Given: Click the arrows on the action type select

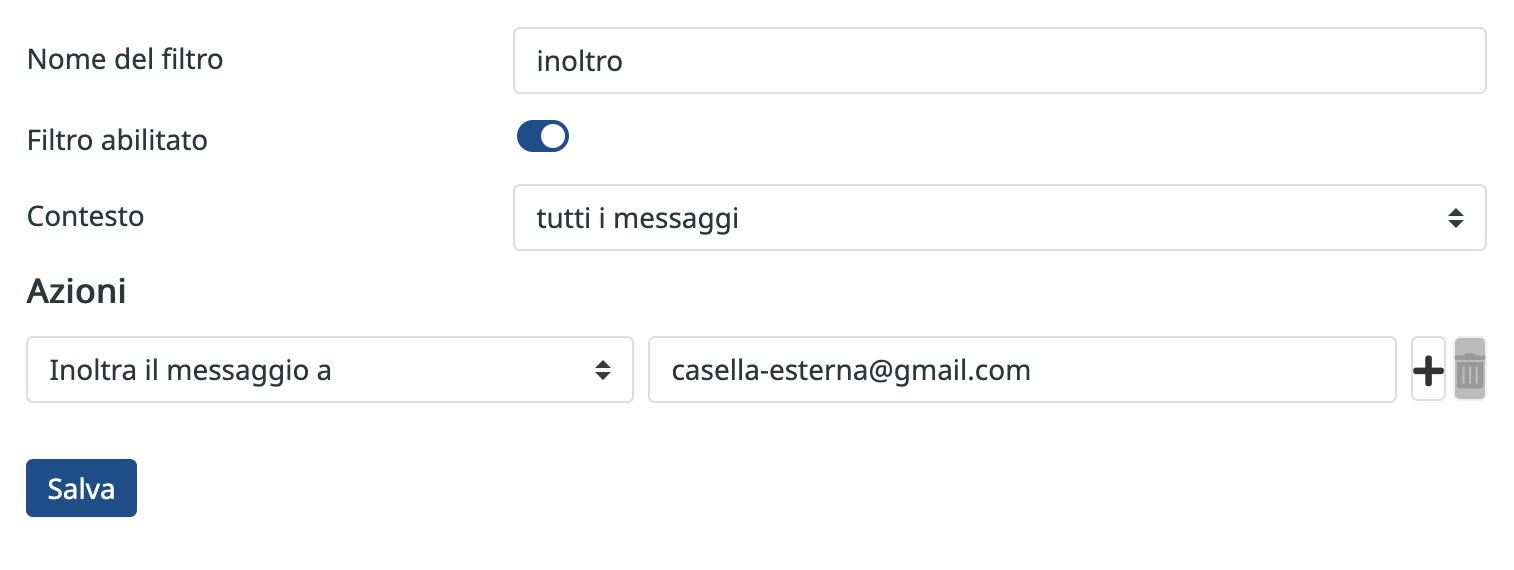Looking at the screenshot, I should 603,370.
